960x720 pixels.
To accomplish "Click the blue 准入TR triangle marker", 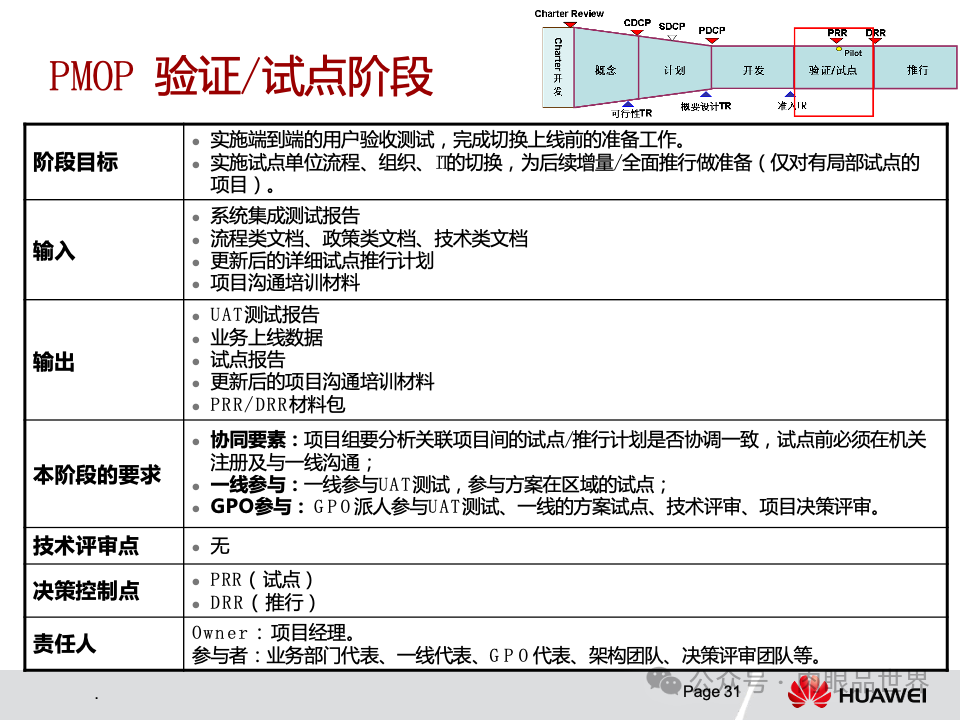I will point(790,94).
